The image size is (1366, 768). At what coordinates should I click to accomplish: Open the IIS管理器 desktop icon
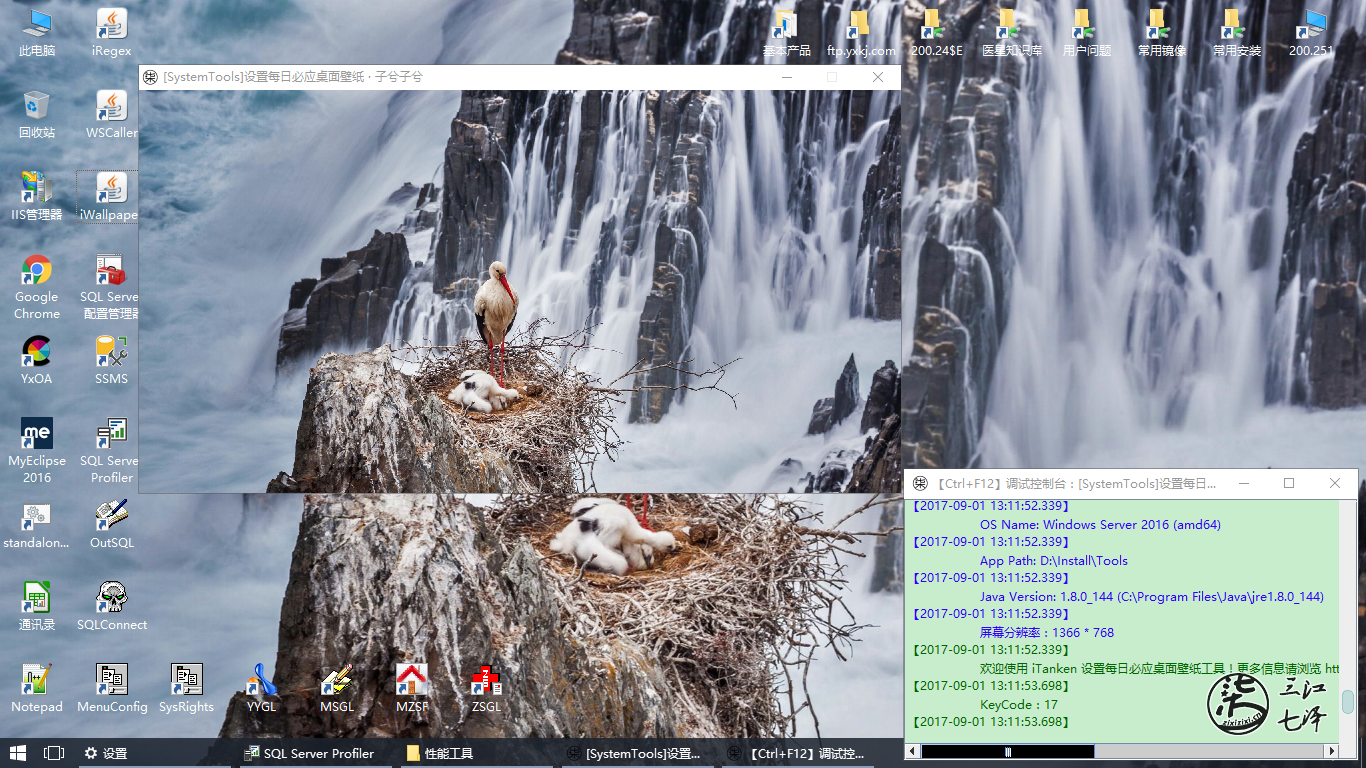(x=37, y=197)
